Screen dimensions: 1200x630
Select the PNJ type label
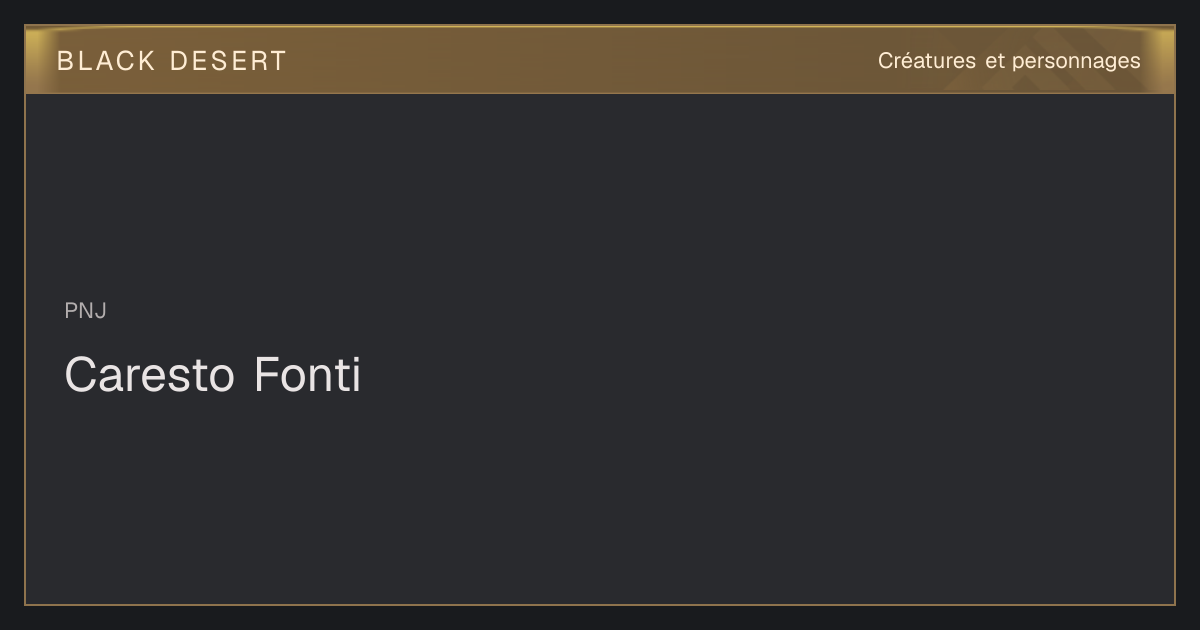coord(85,311)
